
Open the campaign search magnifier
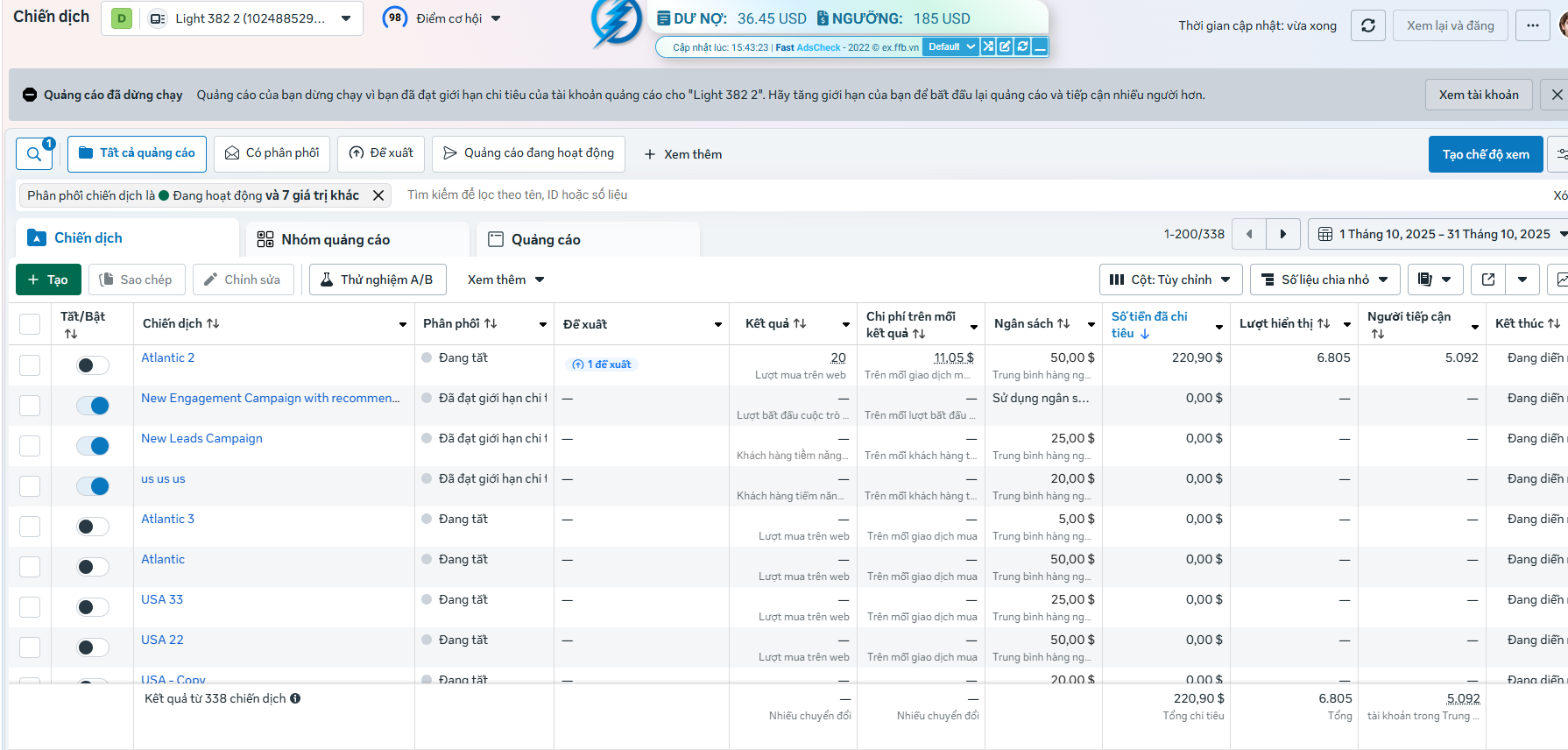pos(34,154)
